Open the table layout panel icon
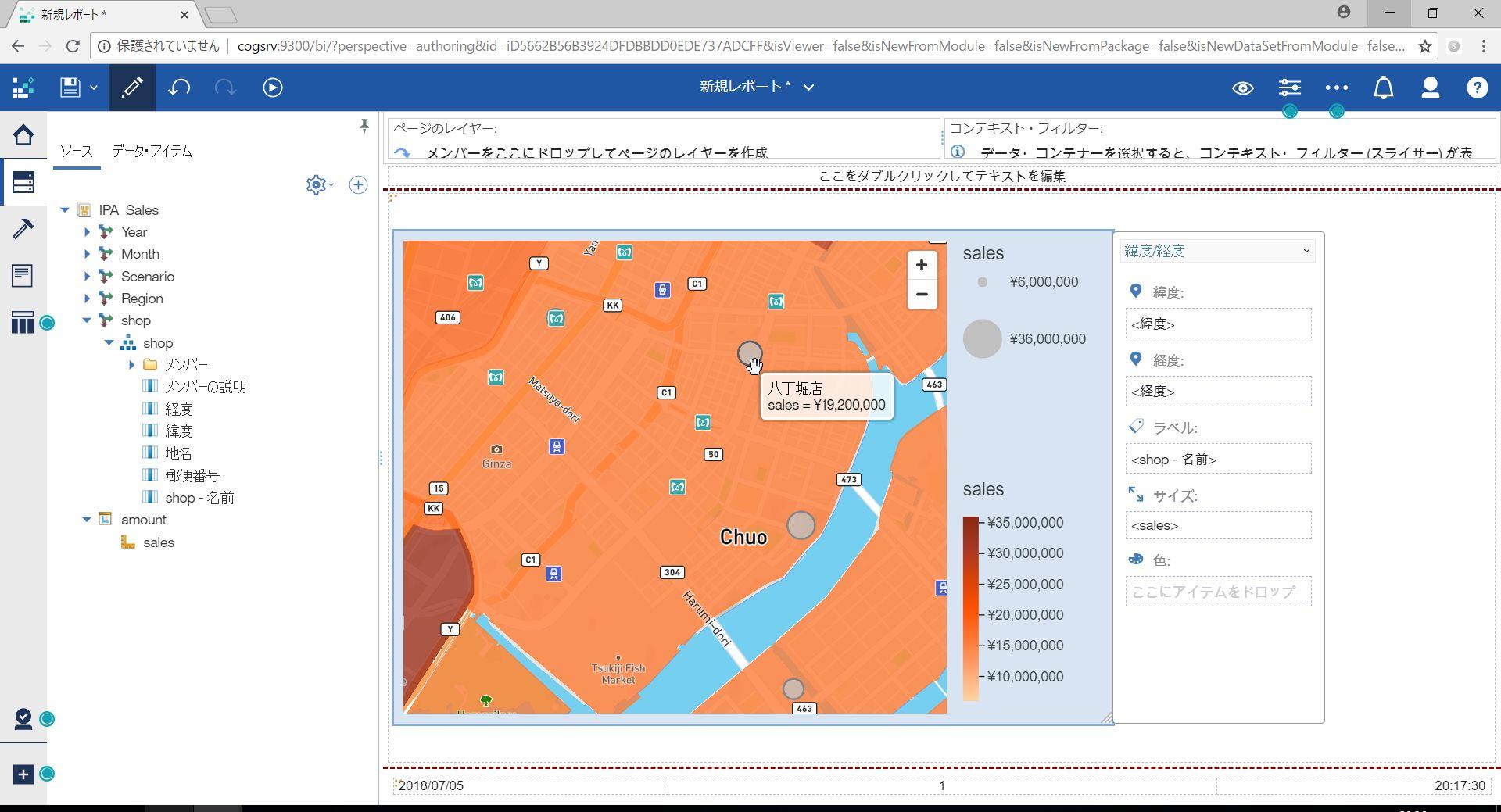Image resolution: width=1501 pixels, height=812 pixels. point(23,322)
